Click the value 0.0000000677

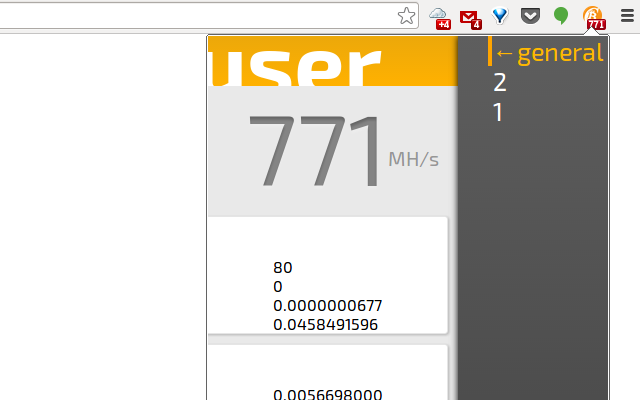(x=327, y=306)
